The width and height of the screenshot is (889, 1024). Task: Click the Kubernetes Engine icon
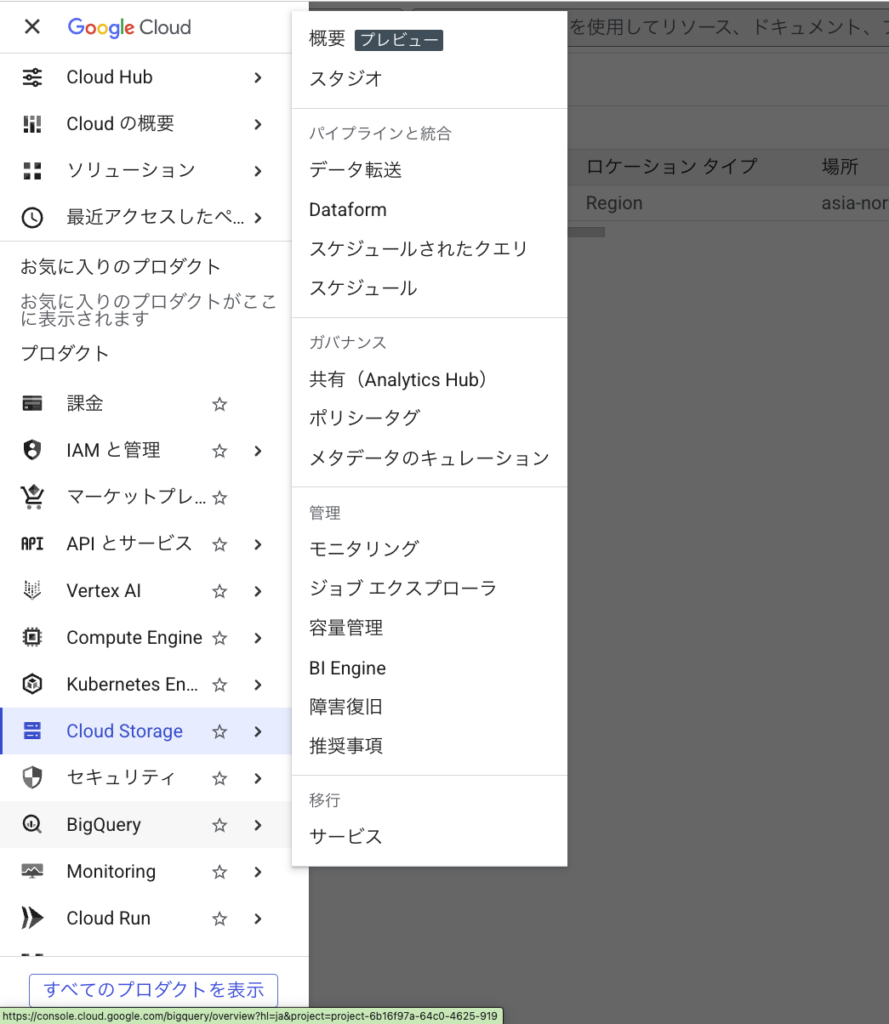32,685
